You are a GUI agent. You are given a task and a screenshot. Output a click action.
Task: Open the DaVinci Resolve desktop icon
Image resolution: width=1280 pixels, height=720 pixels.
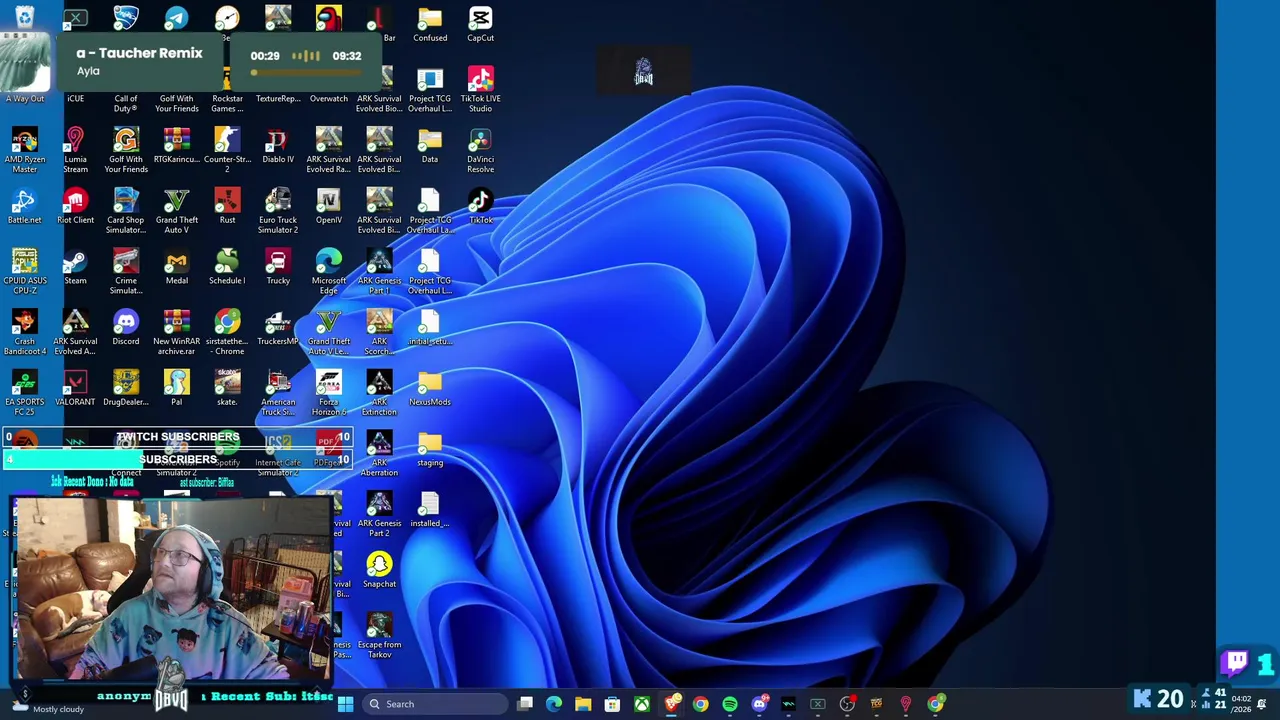coord(480,150)
